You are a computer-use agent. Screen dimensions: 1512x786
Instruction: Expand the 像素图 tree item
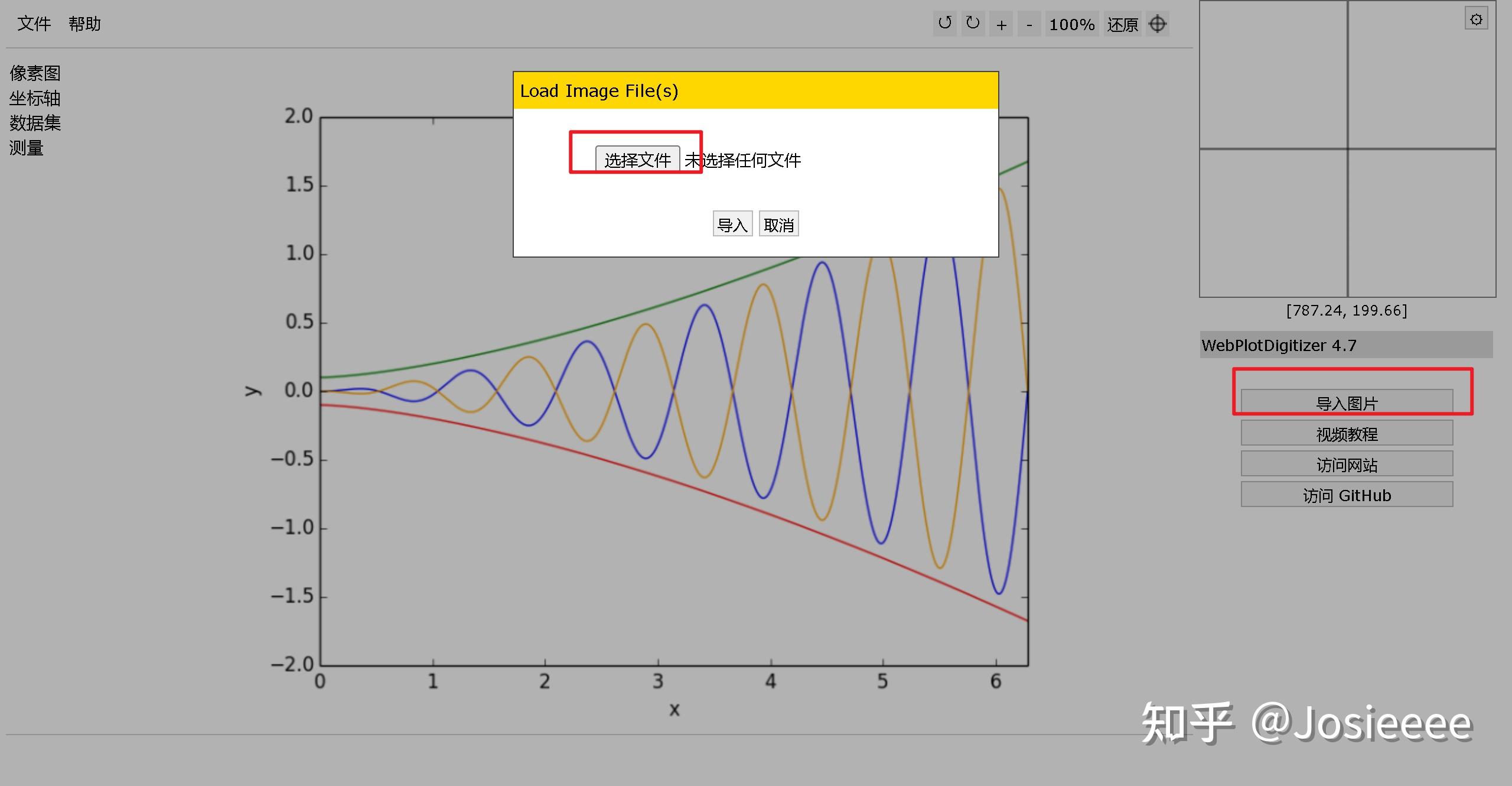tap(35, 73)
